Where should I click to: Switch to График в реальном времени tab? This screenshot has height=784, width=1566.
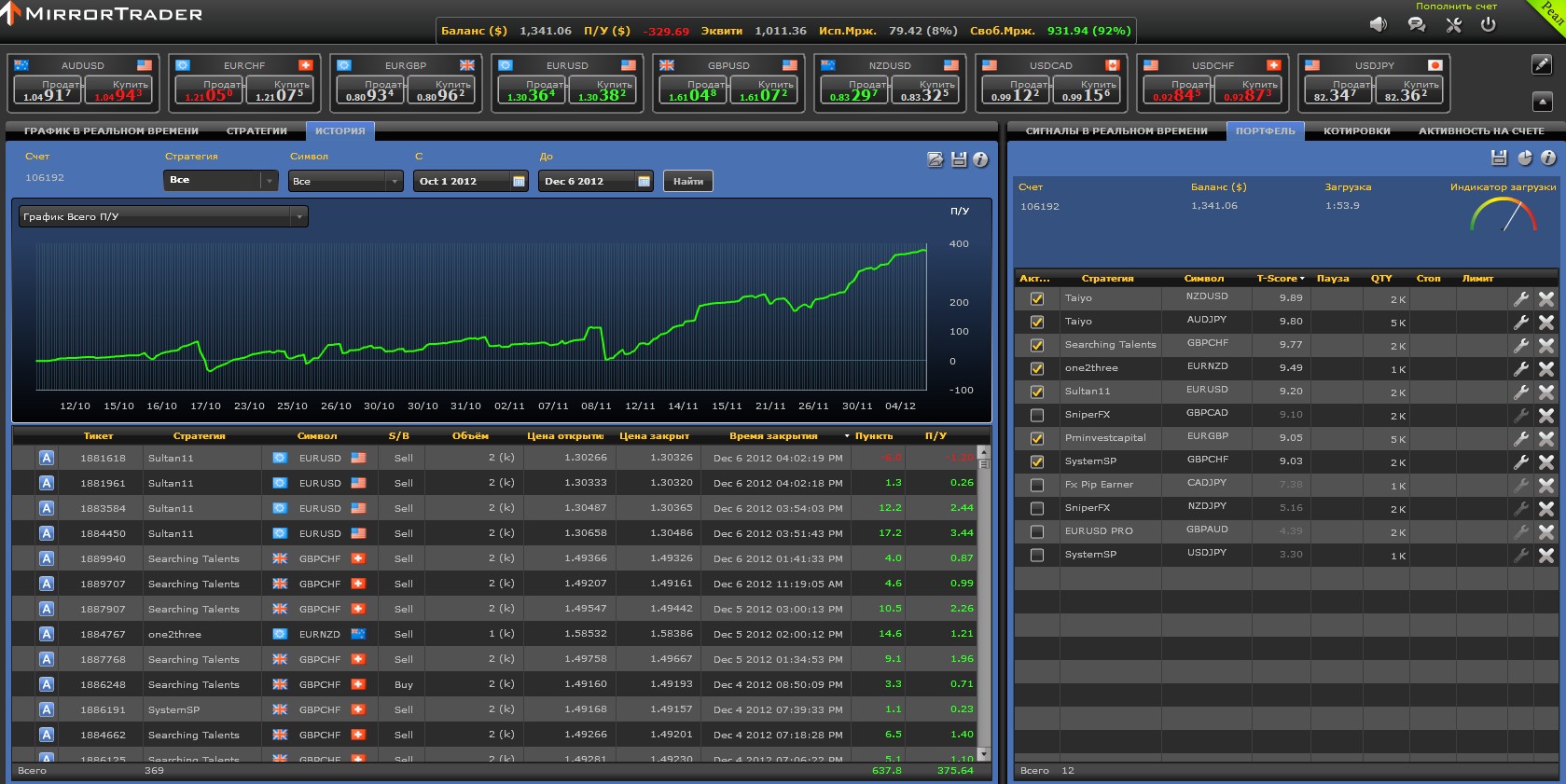pyautogui.click(x=111, y=131)
